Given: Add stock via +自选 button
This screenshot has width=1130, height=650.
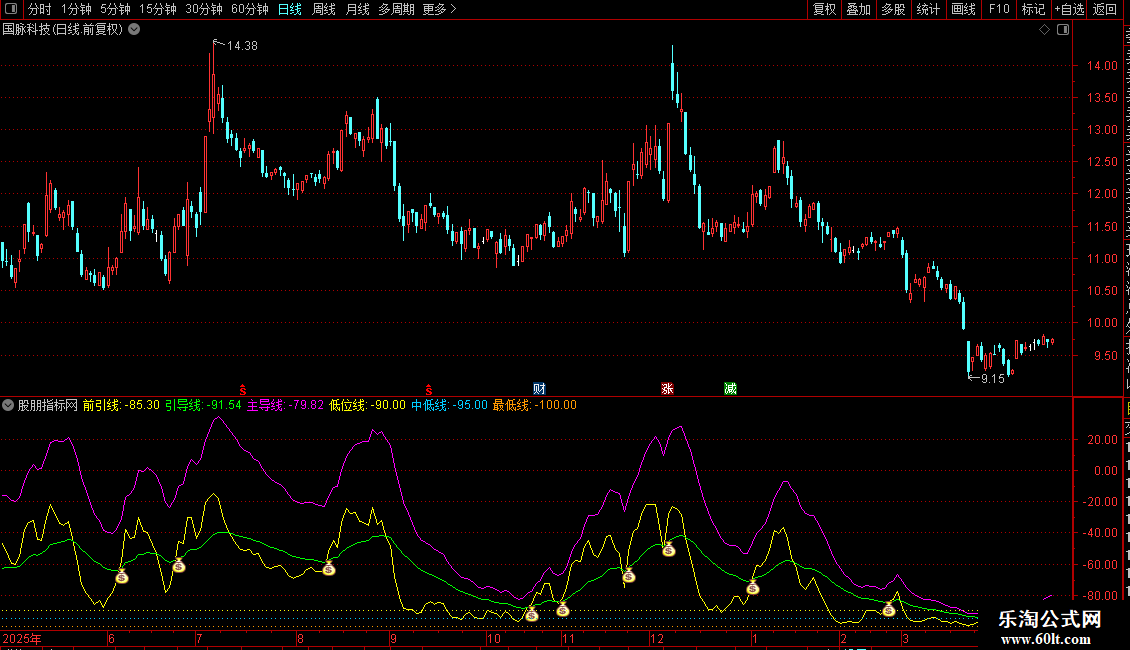Looking at the screenshot, I should (1069, 9).
